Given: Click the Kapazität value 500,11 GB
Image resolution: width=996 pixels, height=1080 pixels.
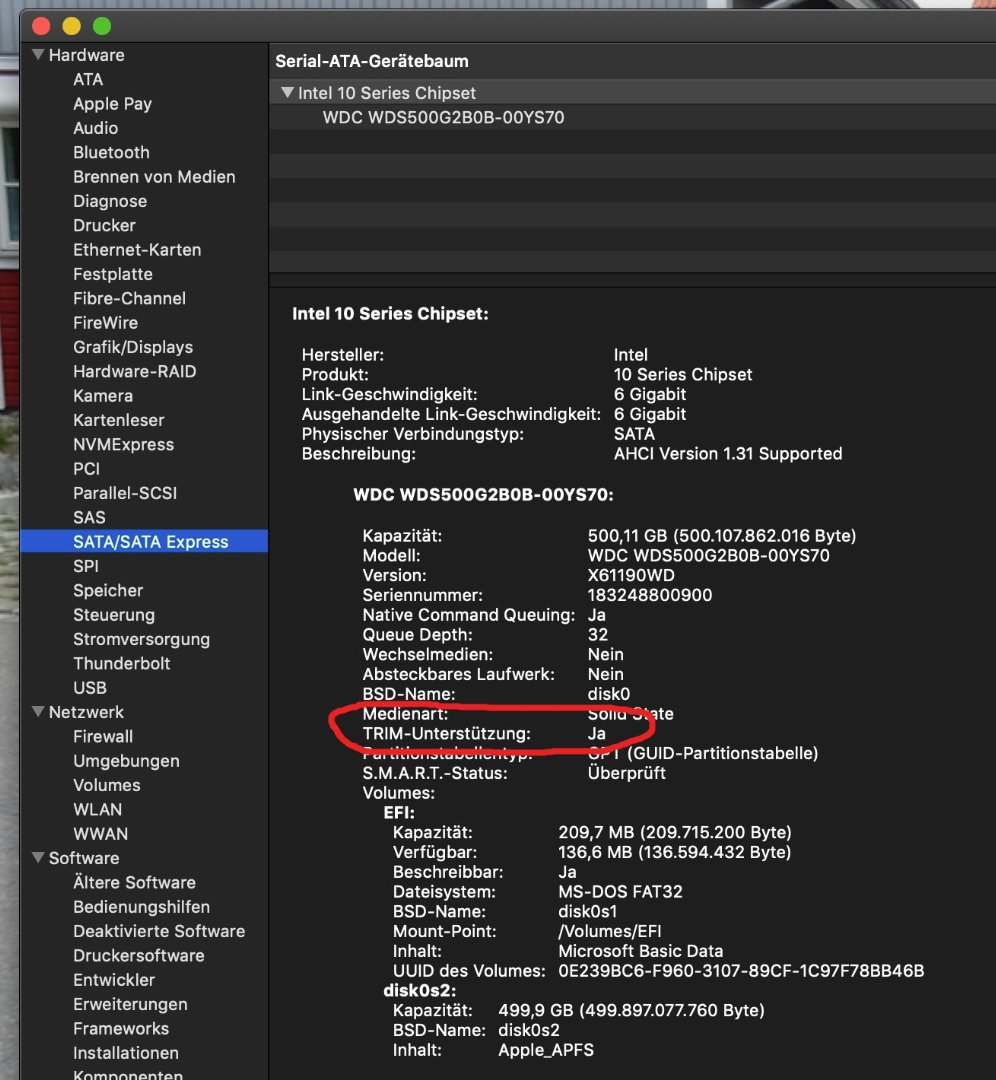Looking at the screenshot, I should pos(722,535).
